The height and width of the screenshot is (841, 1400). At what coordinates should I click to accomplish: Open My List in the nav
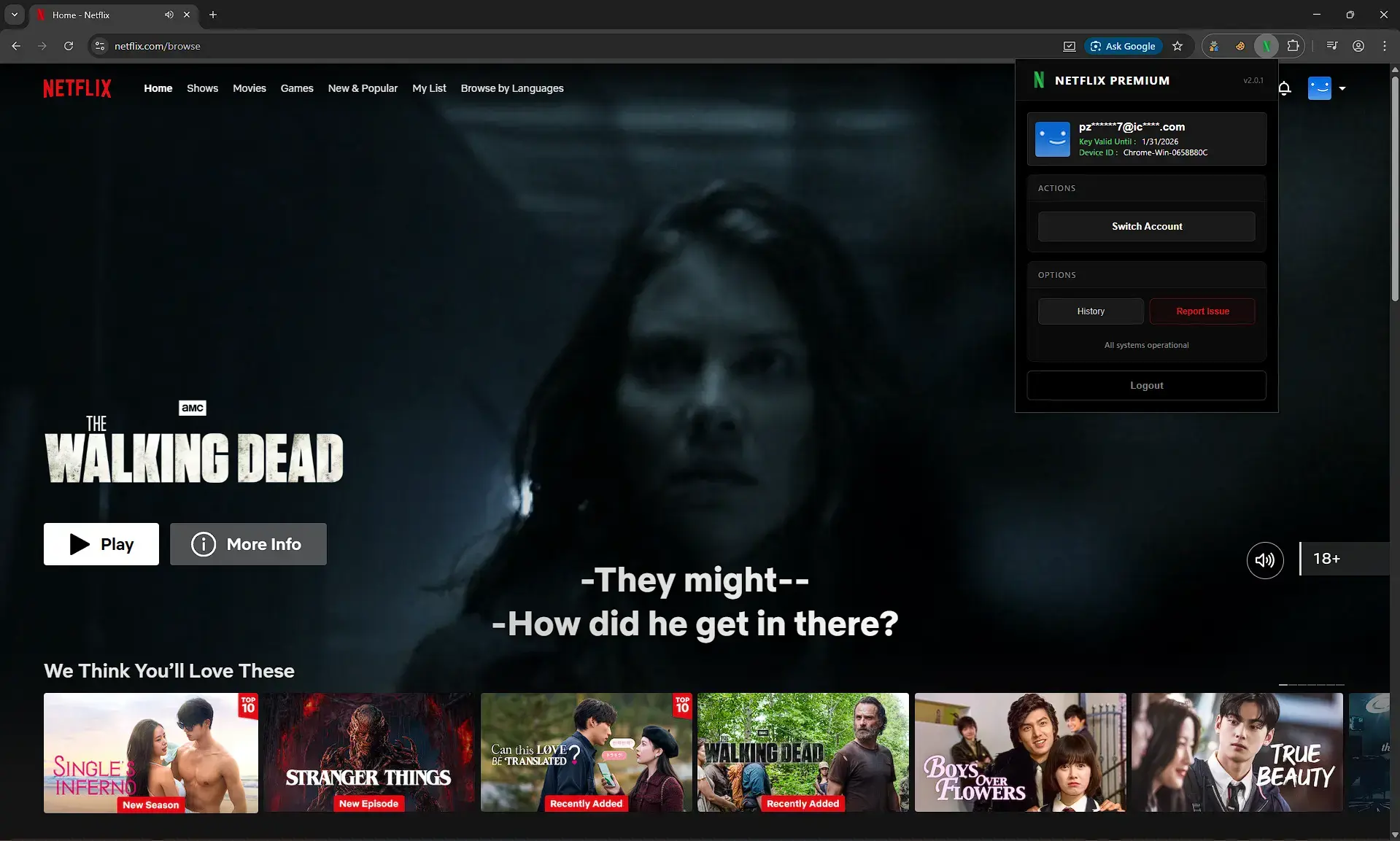point(429,88)
